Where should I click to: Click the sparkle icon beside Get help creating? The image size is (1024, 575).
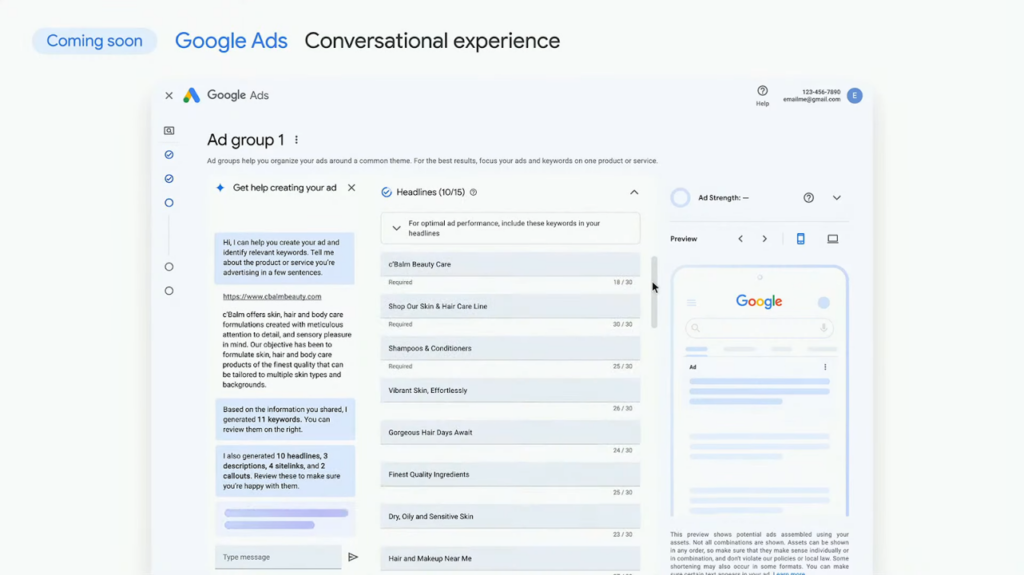click(220, 188)
